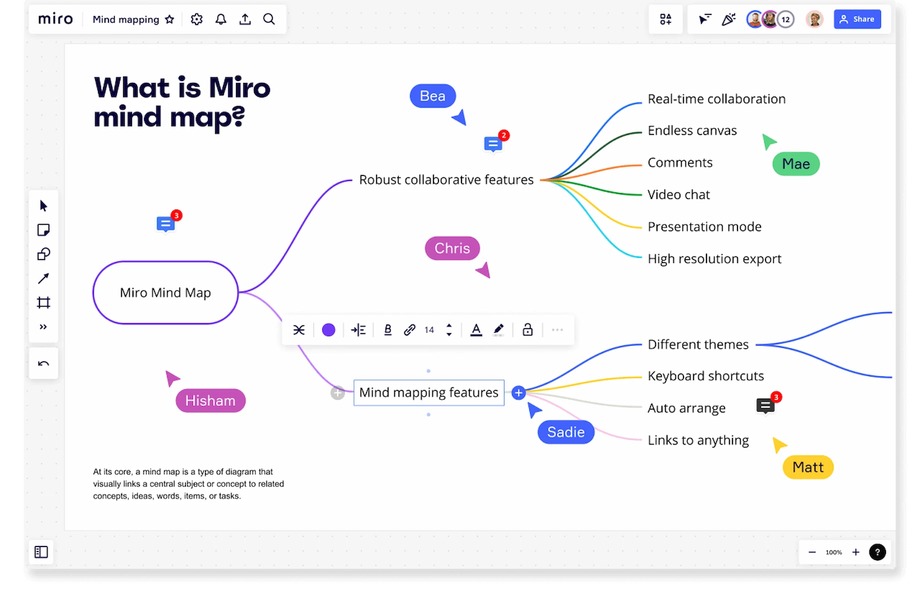Viewport: 920px width, 604px height.
Task: Click the miro logo
Action: pos(56,19)
